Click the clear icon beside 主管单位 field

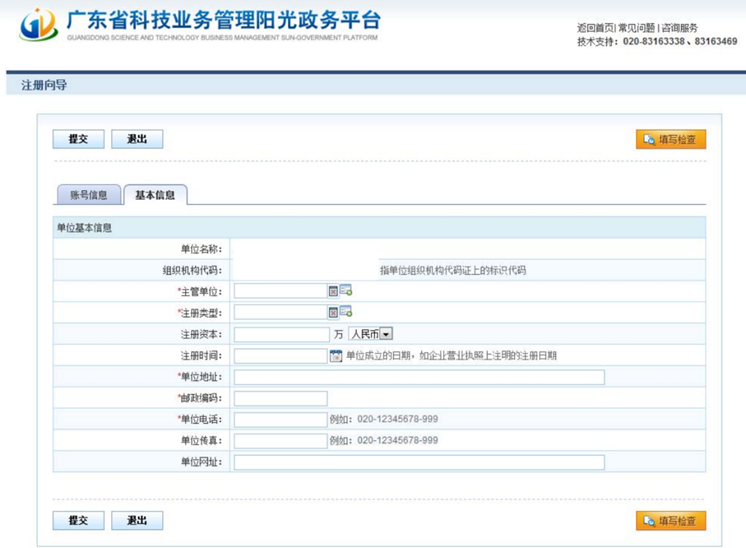(334, 291)
